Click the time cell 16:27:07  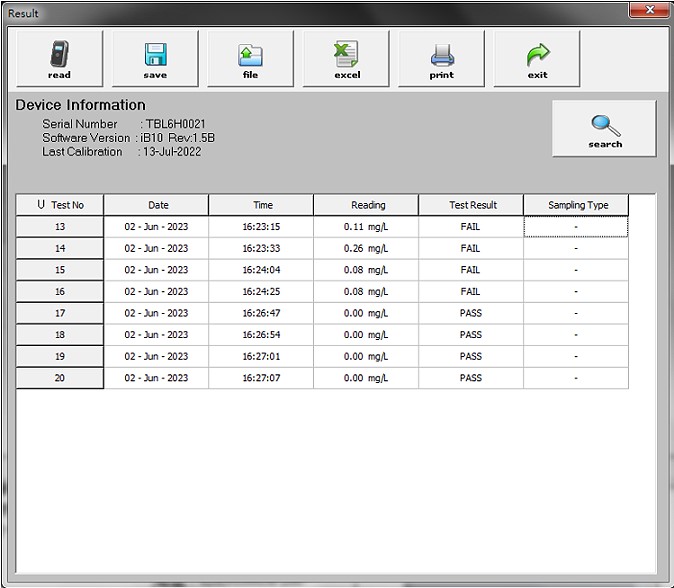point(261,378)
